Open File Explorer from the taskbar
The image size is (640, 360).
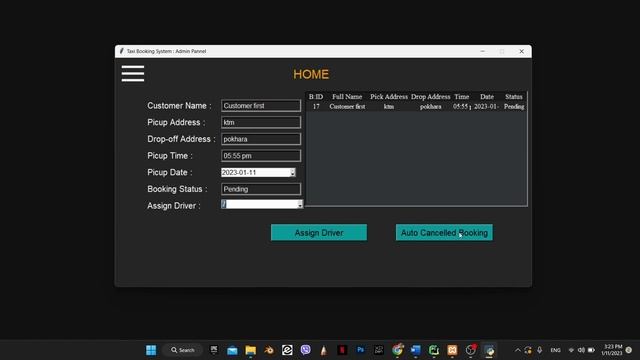(251, 350)
